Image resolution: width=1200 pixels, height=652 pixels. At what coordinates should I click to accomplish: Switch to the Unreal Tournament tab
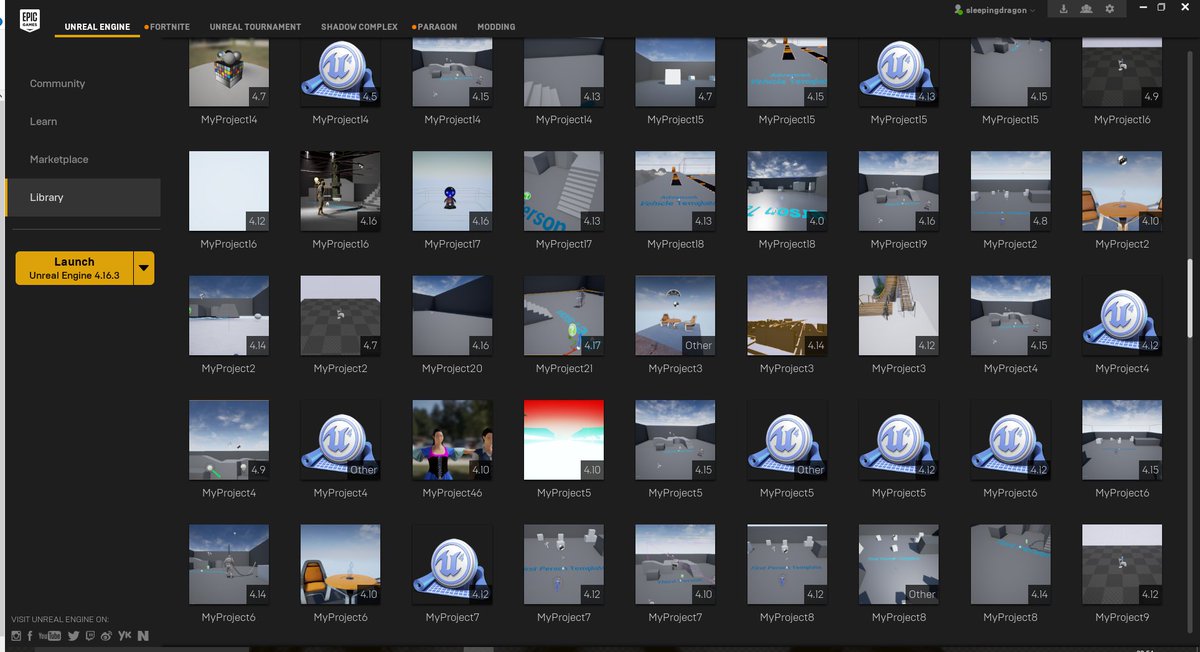[255, 27]
